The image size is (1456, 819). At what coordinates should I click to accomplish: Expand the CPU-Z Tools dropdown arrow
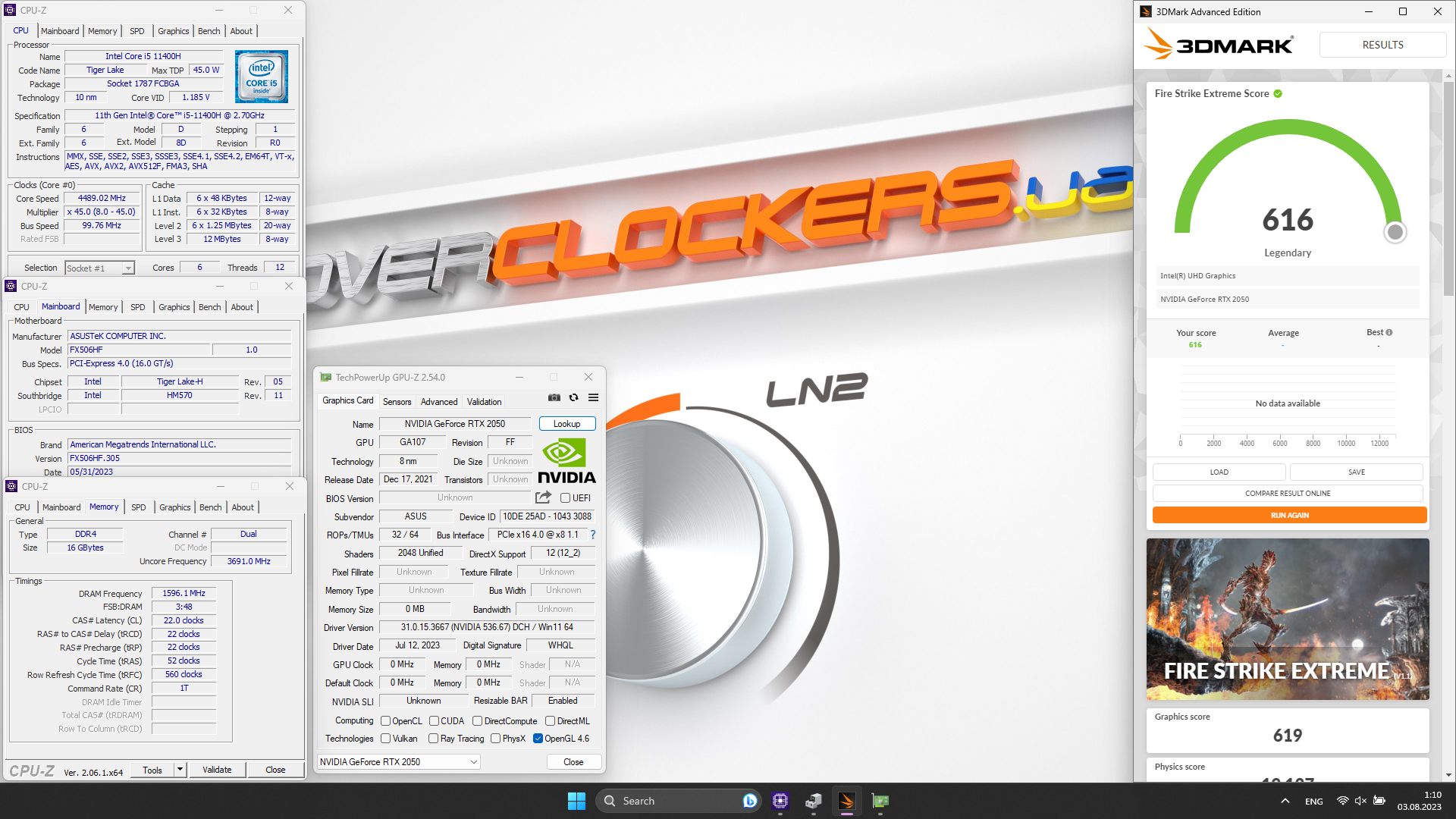point(180,770)
